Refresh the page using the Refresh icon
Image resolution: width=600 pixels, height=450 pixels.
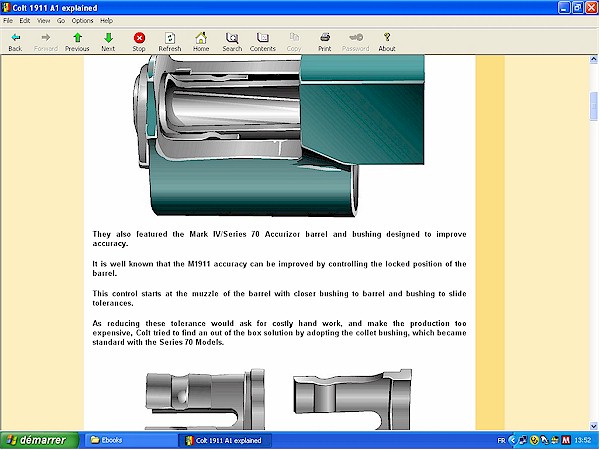[170, 38]
